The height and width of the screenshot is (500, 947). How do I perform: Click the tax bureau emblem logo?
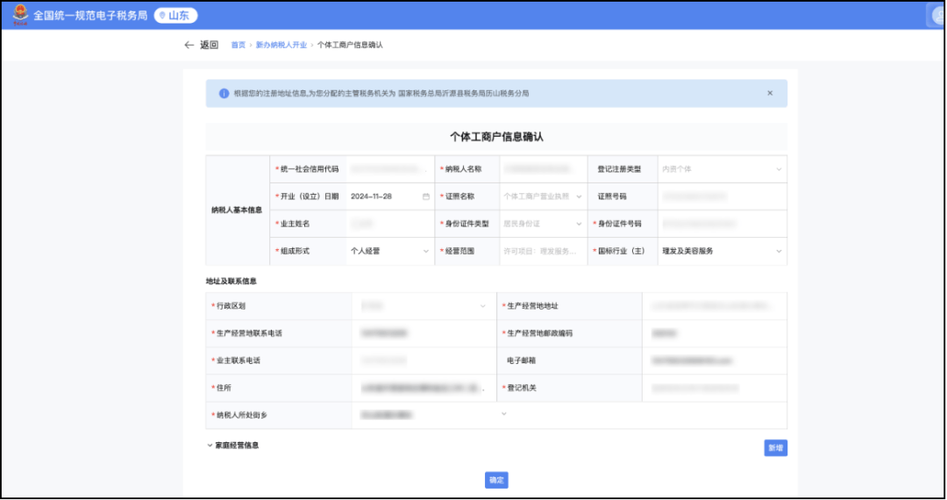(21, 14)
